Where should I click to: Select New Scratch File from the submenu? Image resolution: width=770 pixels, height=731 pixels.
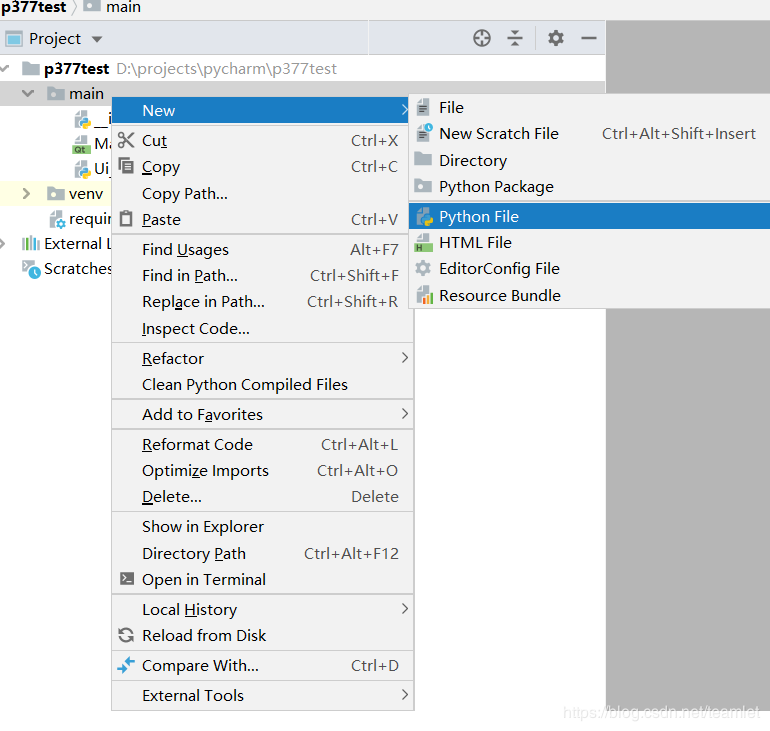coord(498,134)
